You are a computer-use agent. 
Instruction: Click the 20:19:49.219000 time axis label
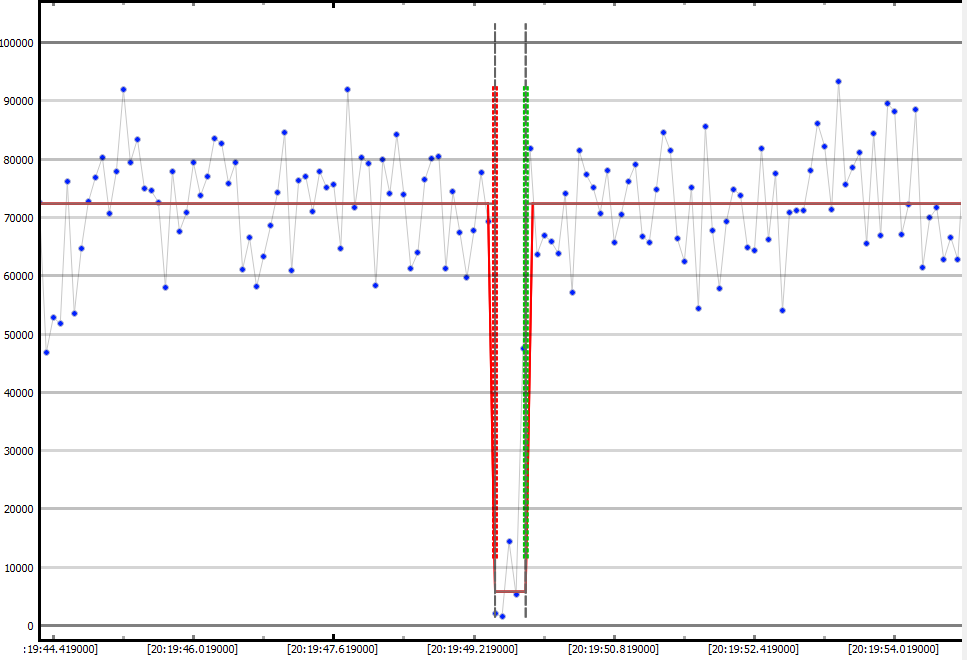coord(473,649)
